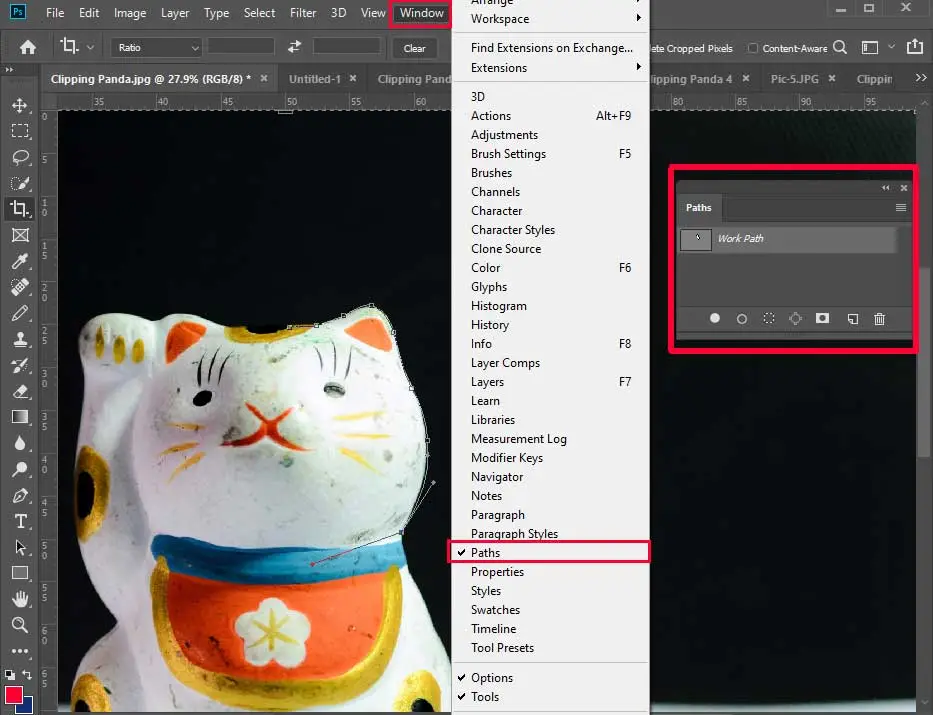This screenshot has height=715, width=933.
Task: Toggle Options in Window menu
Action: point(549,678)
